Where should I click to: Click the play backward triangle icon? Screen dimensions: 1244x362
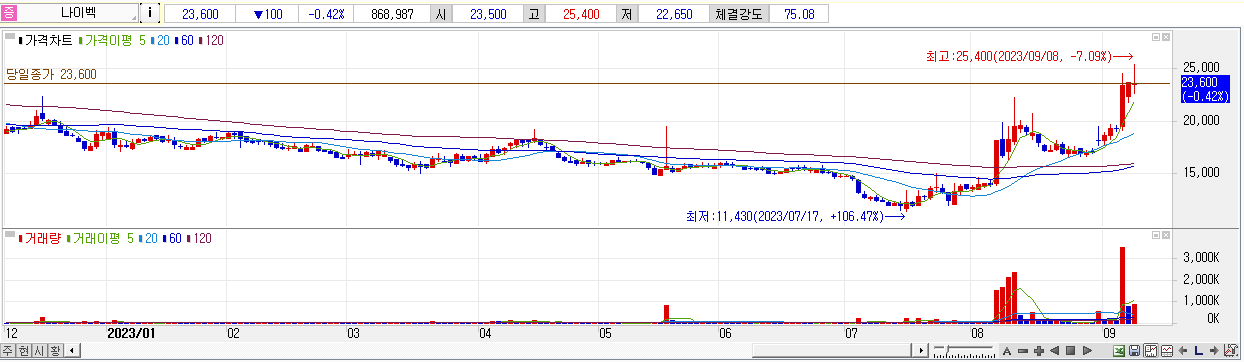(x=1054, y=351)
